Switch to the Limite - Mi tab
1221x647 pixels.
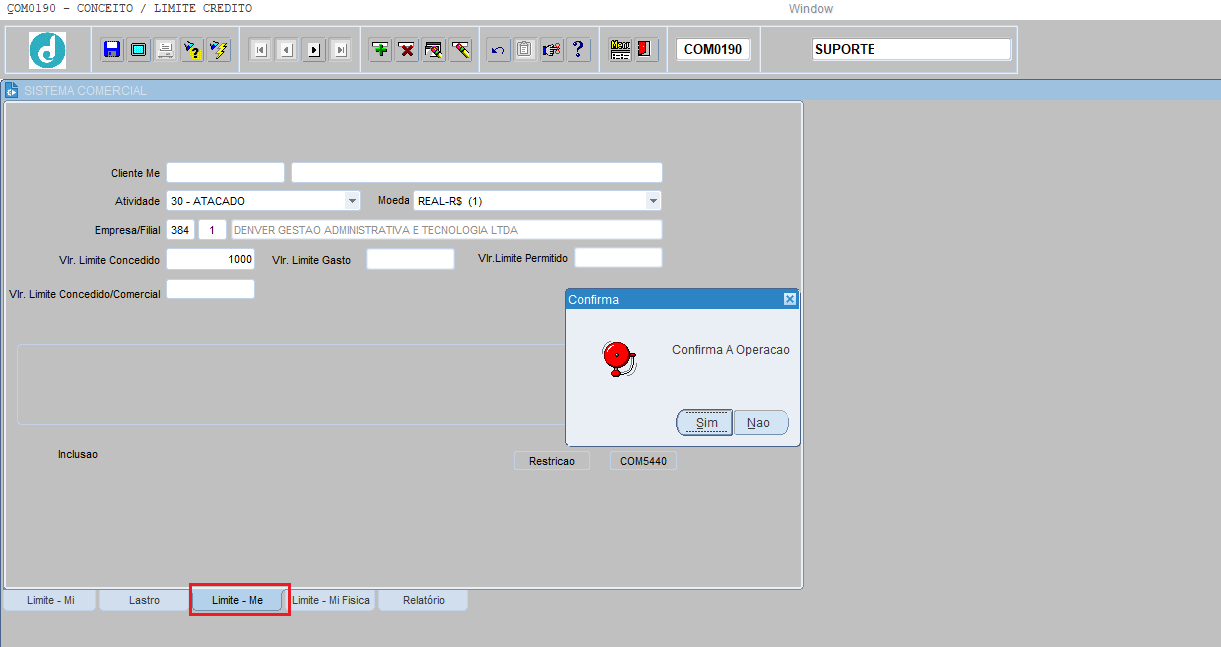tap(51, 600)
